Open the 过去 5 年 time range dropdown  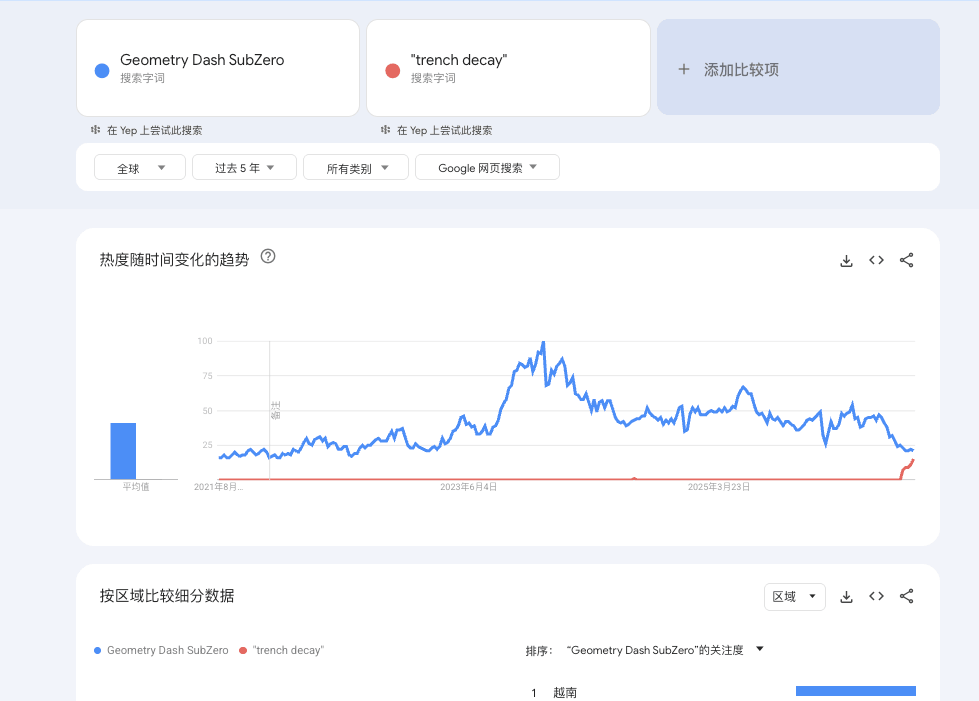click(244, 167)
